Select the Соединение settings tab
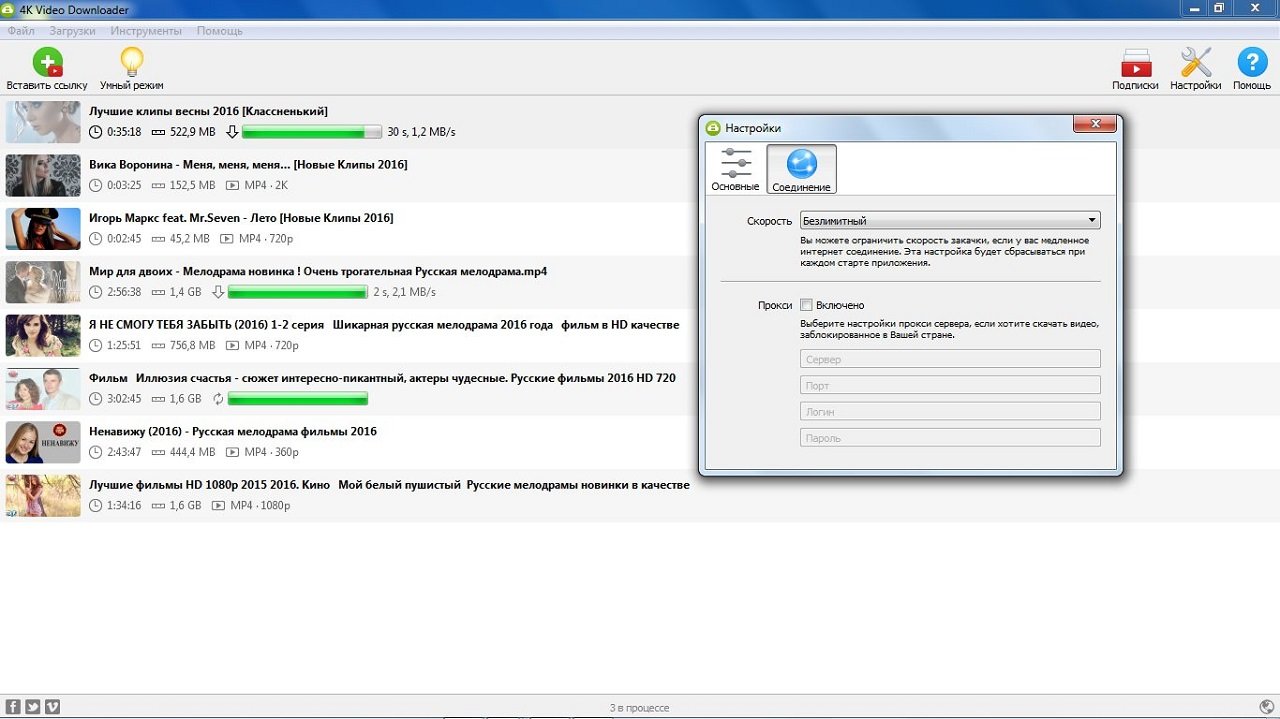Viewport: 1280px width, 719px height. tap(801, 169)
